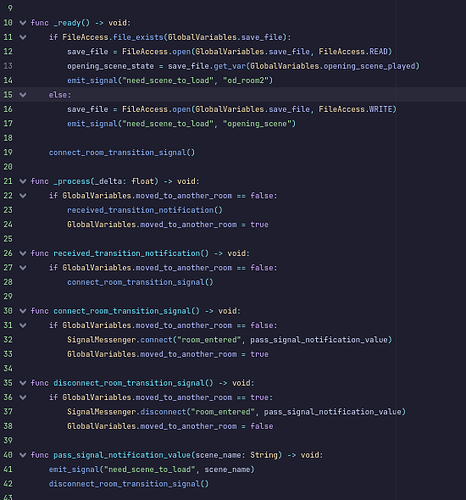This screenshot has height=500, width=466.
Task: Click "pass_signal_notification_value" argument on line 37
Action: 332,412
